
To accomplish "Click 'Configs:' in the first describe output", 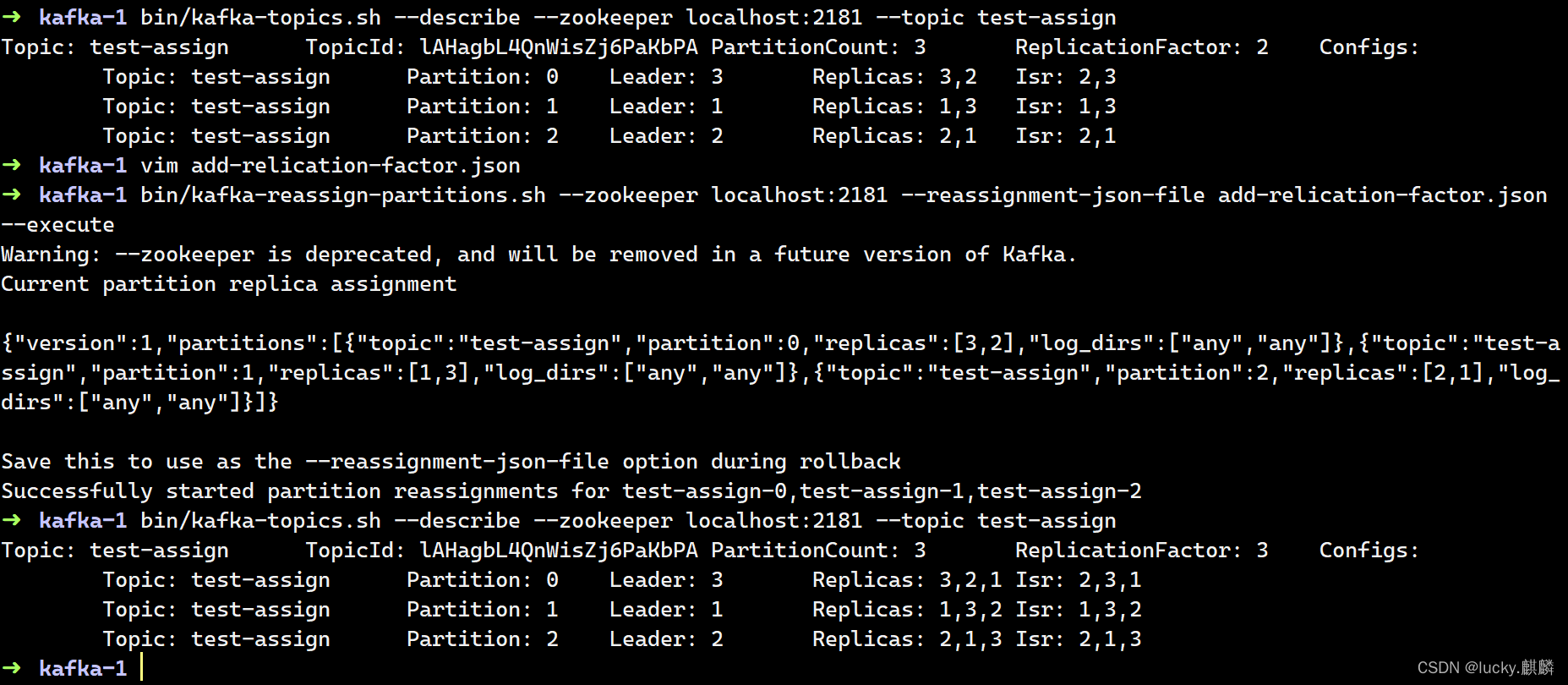I will [1369, 47].
